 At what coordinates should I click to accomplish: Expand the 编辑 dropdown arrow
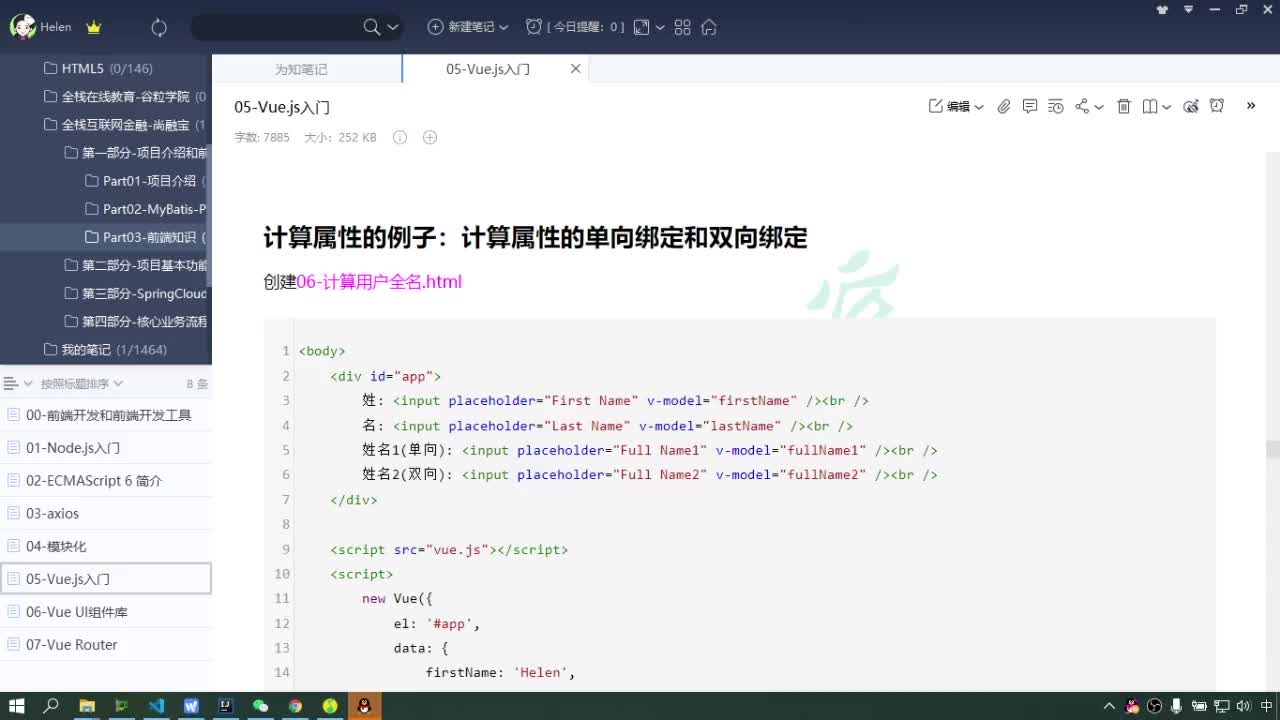(x=979, y=107)
